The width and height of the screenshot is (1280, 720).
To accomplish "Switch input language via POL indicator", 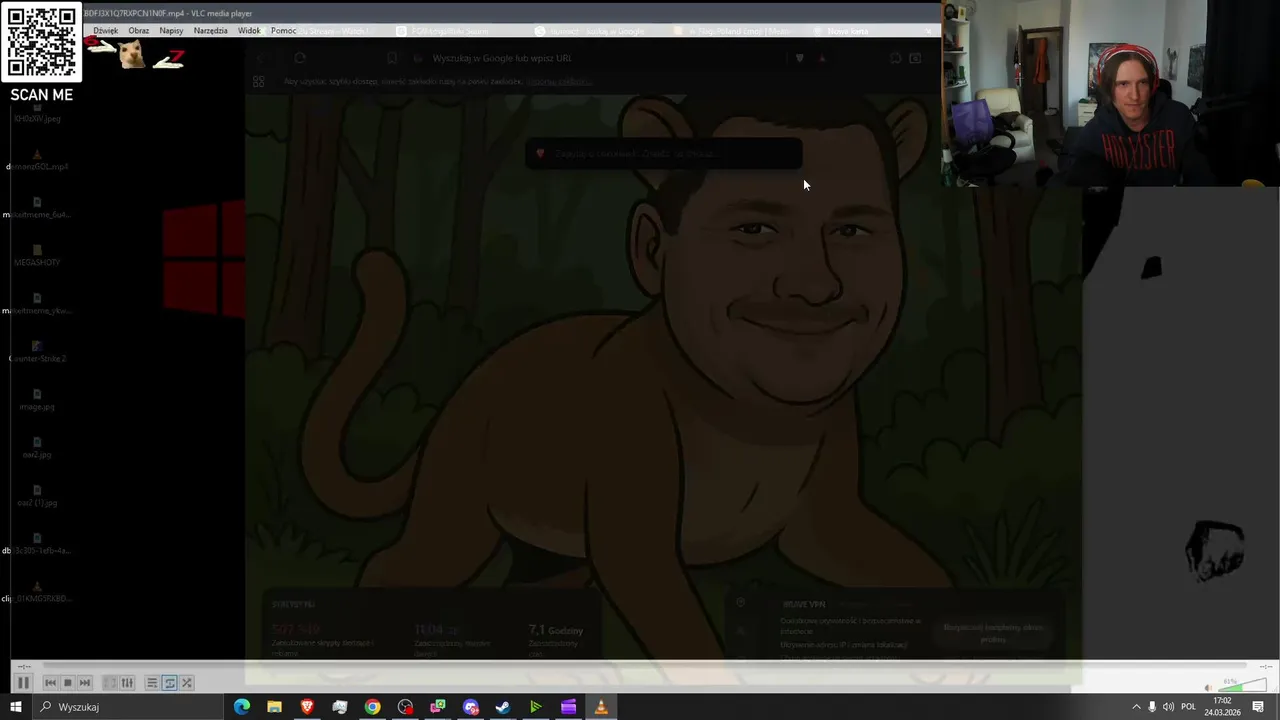I will point(1188,707).
